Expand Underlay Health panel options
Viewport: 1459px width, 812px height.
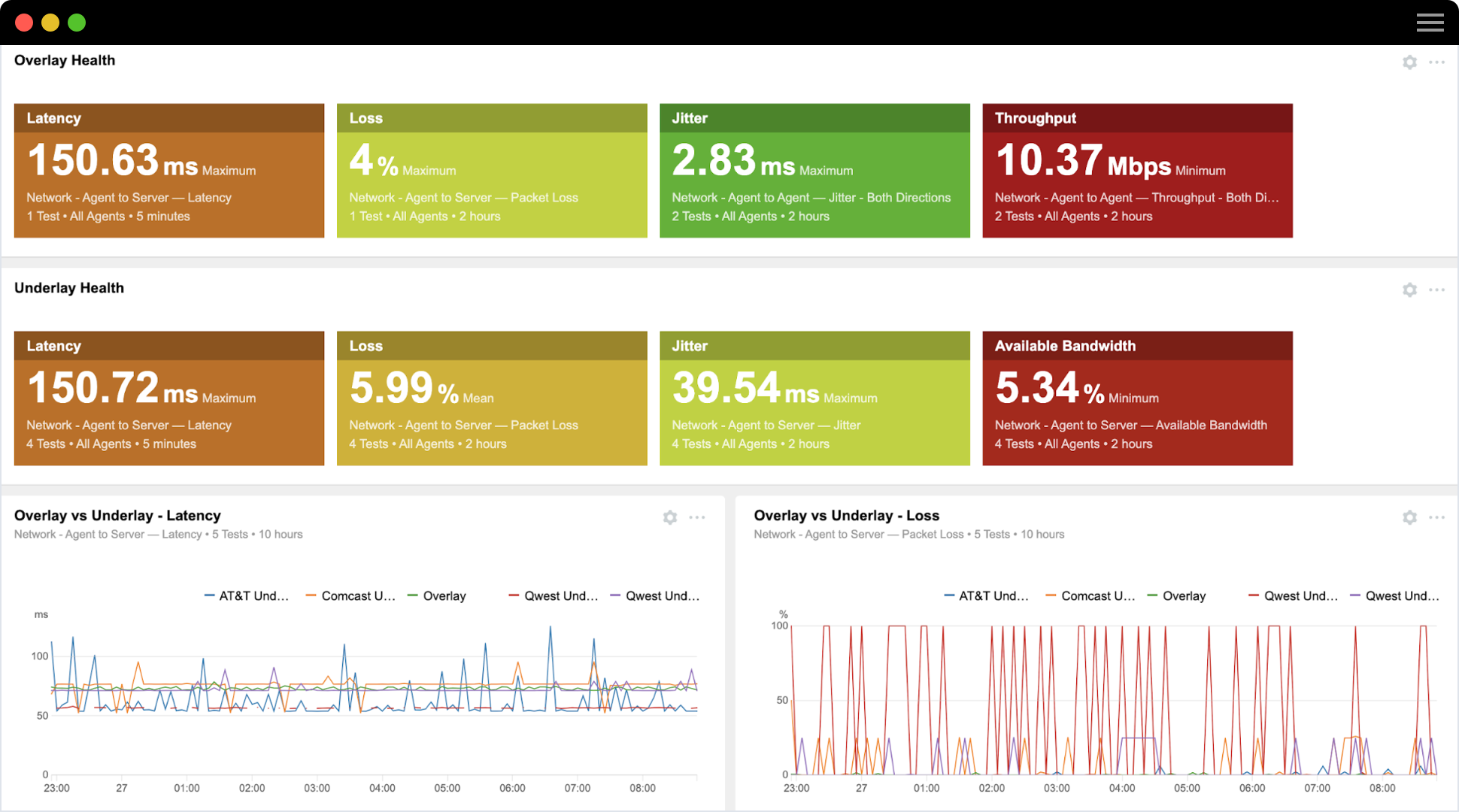pos(1437,289)
